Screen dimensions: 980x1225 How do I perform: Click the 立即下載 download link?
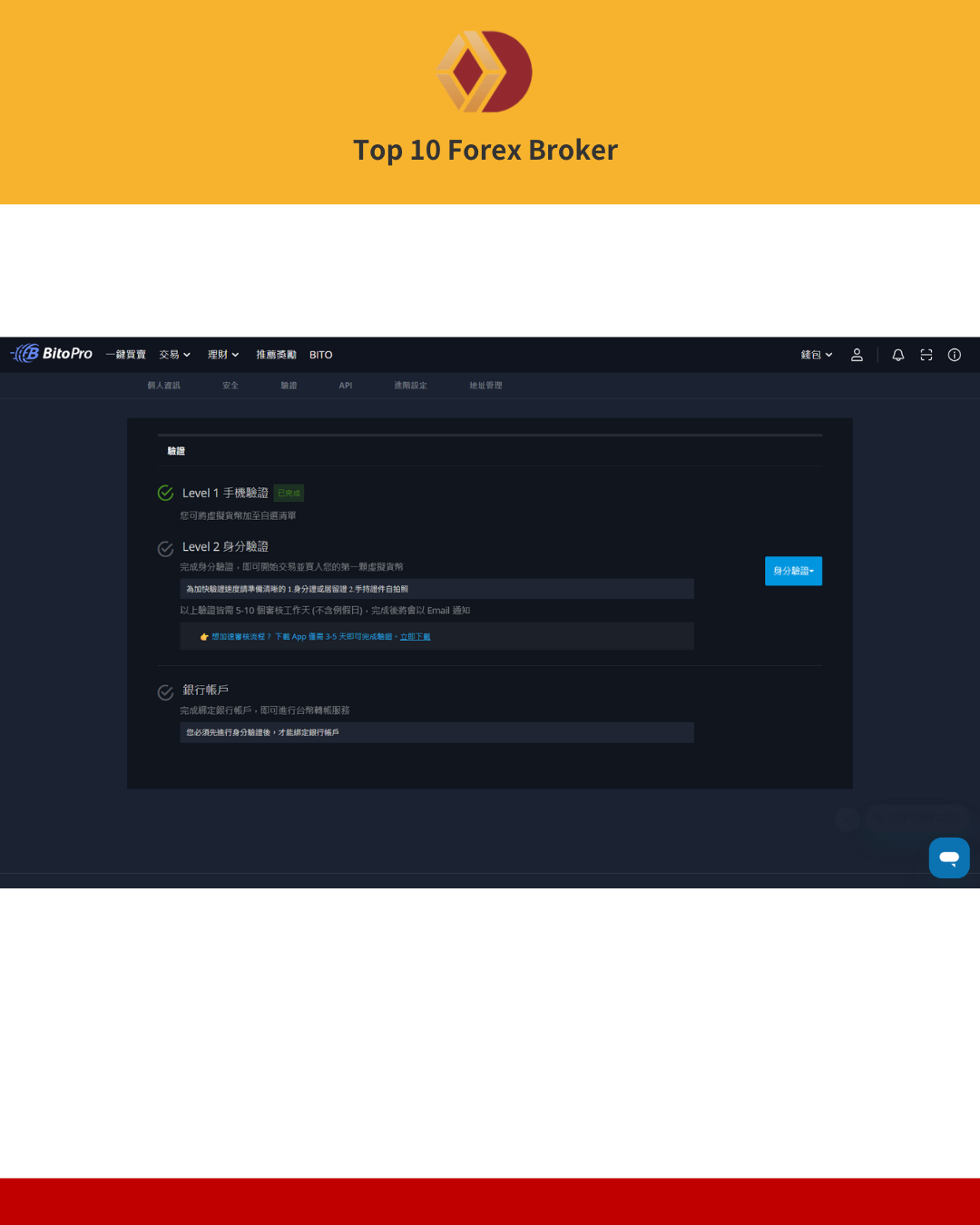[x=415, y=637]
